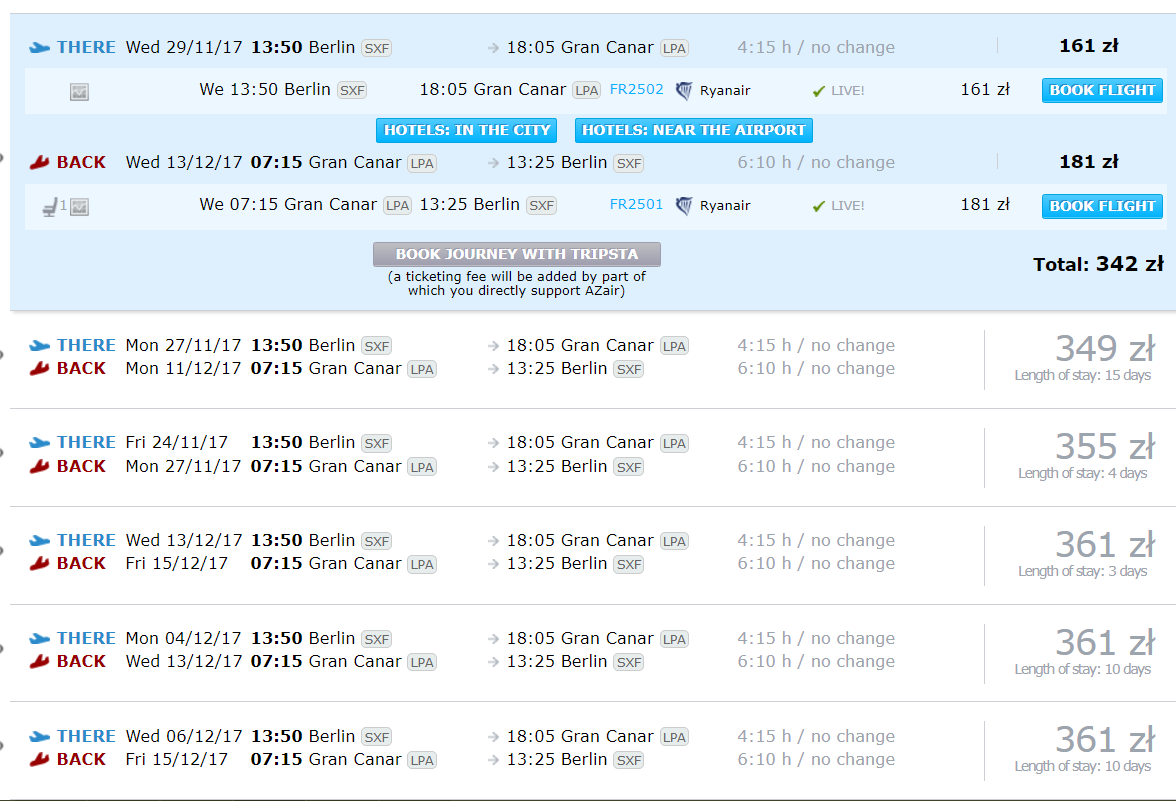Click "Length of stay: 4 days" text
The image size is (1176, 801).
1082,473
